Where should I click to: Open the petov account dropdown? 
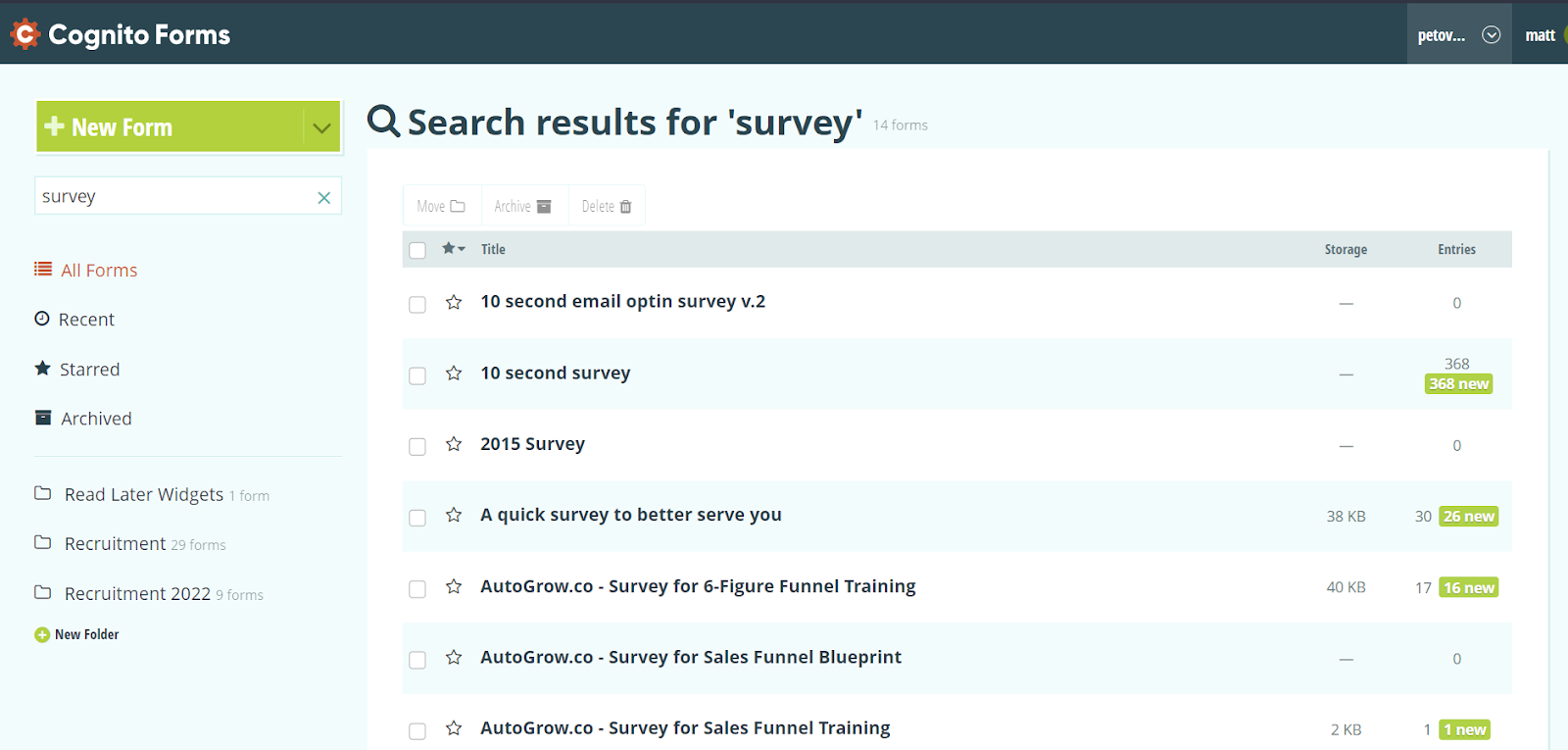click(x=1459, y=33)
